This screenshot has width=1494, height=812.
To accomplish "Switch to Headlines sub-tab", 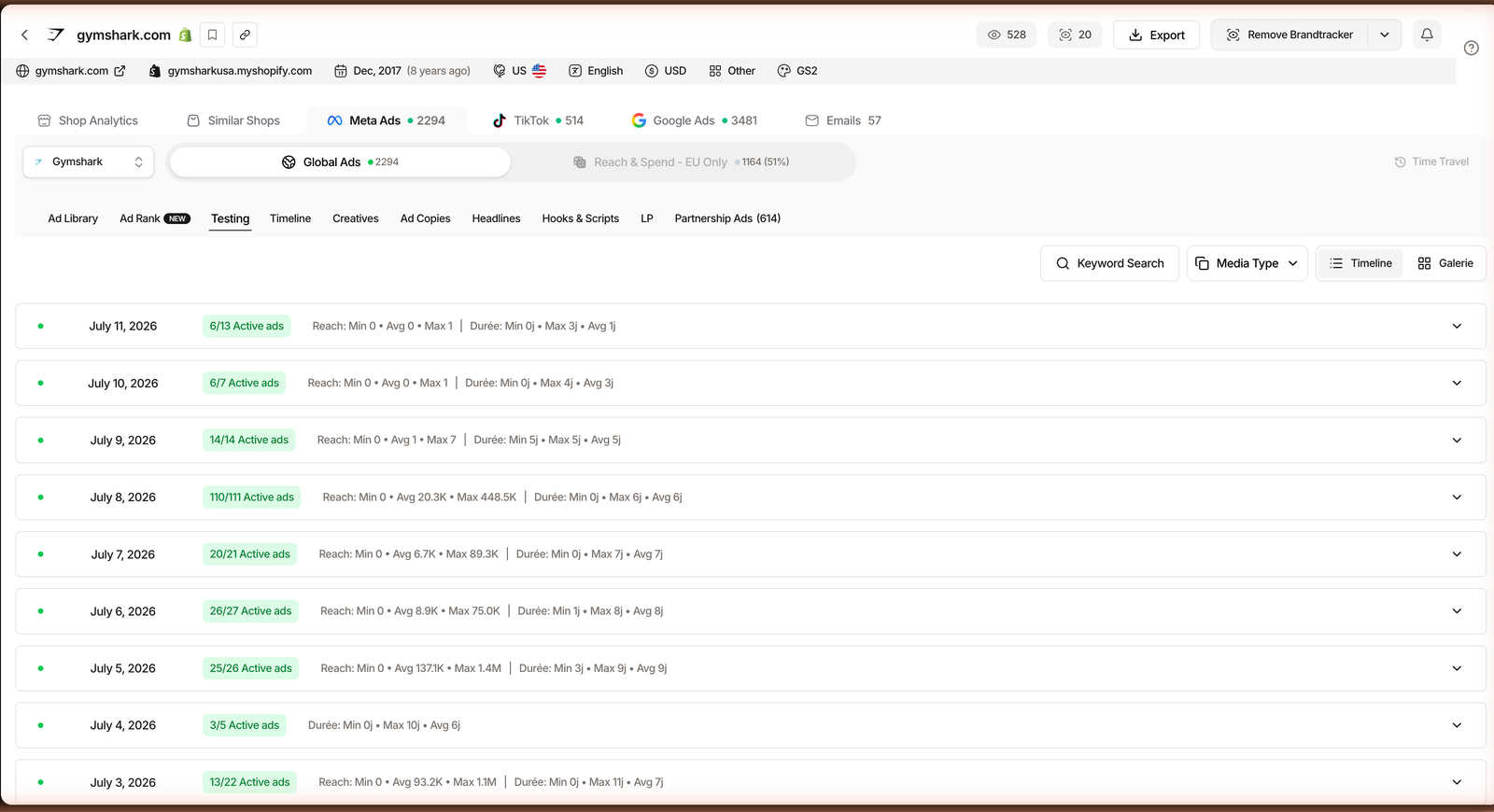I will click(496, 218).
